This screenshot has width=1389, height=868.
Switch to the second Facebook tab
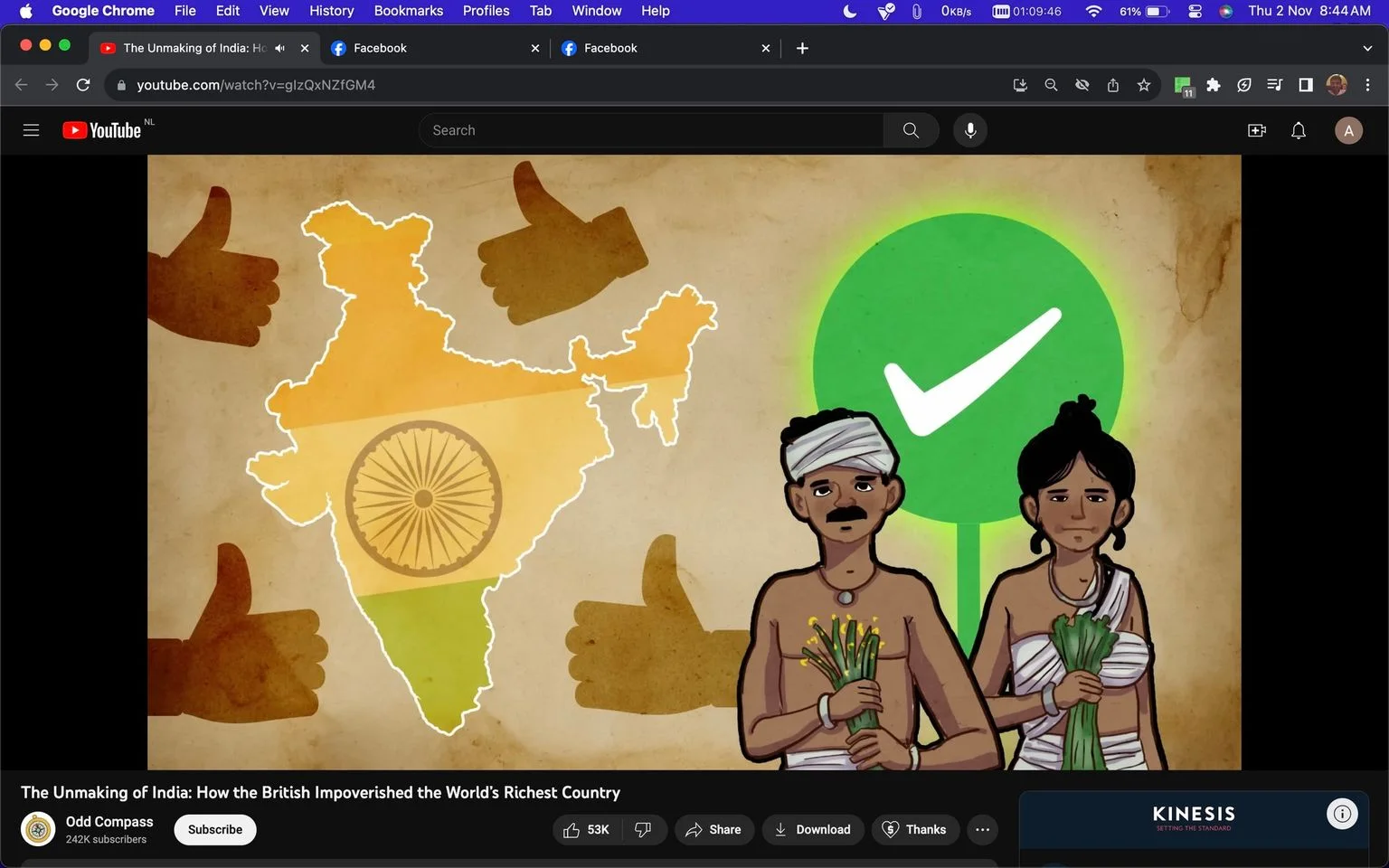point(665,48)
